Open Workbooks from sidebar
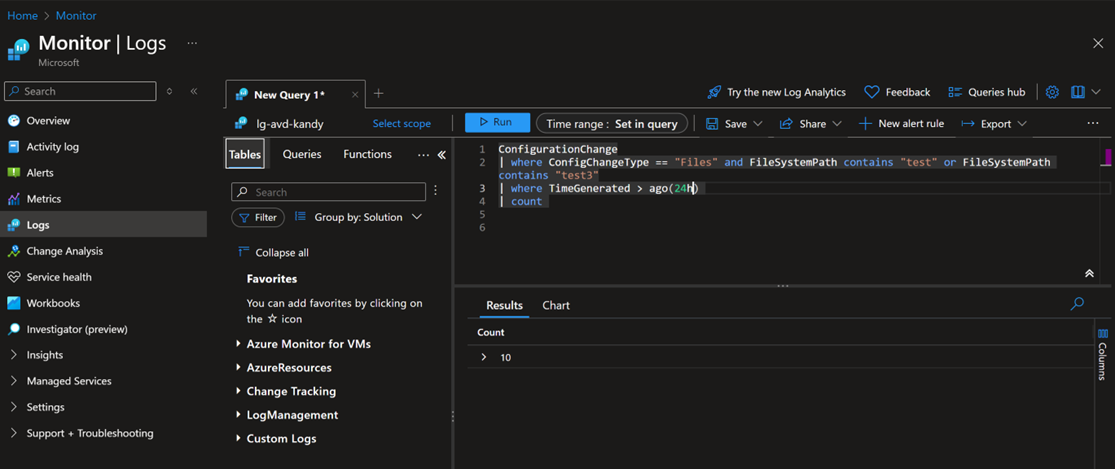The height and width of the screenshot is (469, 1115). pyautogui.click(x=53, y=303)
